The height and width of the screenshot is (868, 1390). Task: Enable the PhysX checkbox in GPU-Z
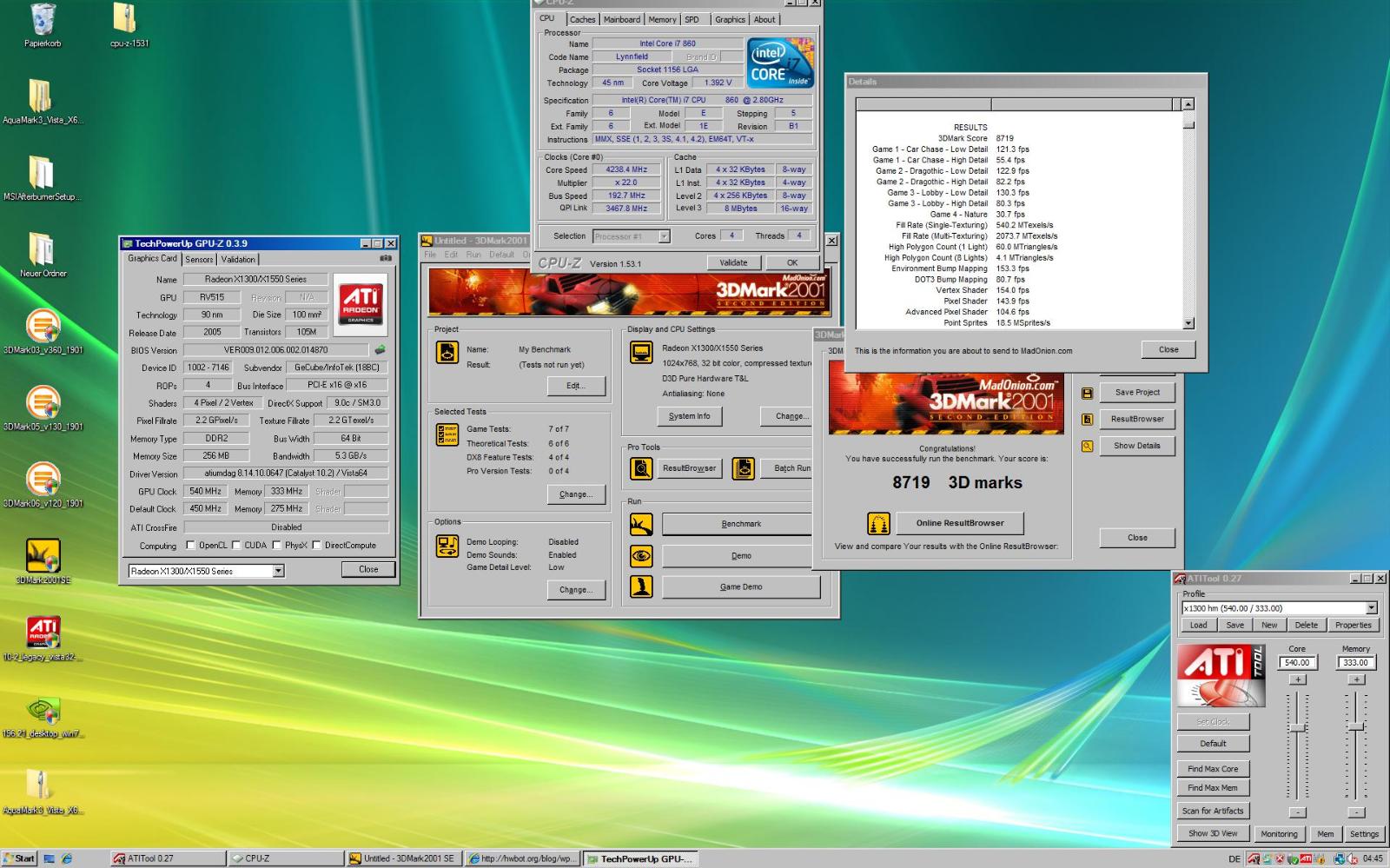coord(276,546)
